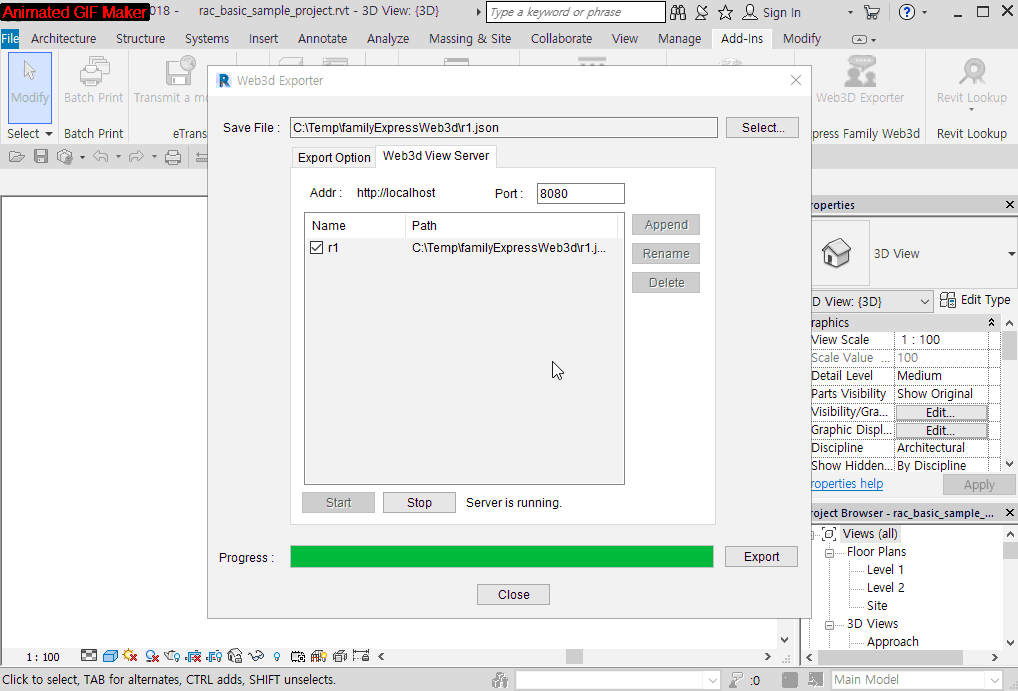Viewport: 1018px width, 691px height.
Task: Click the Edit Type button
Action: click(975, 300)
